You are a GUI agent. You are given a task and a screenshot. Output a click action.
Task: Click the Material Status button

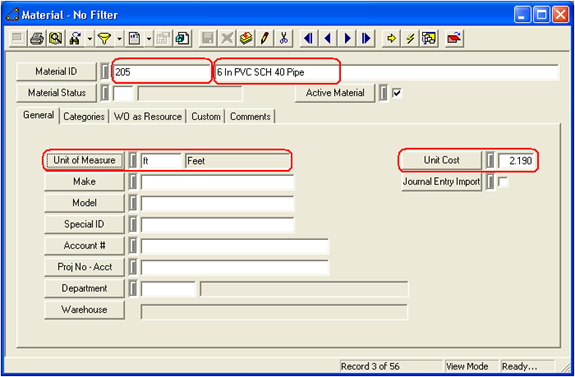coord(56,93)
